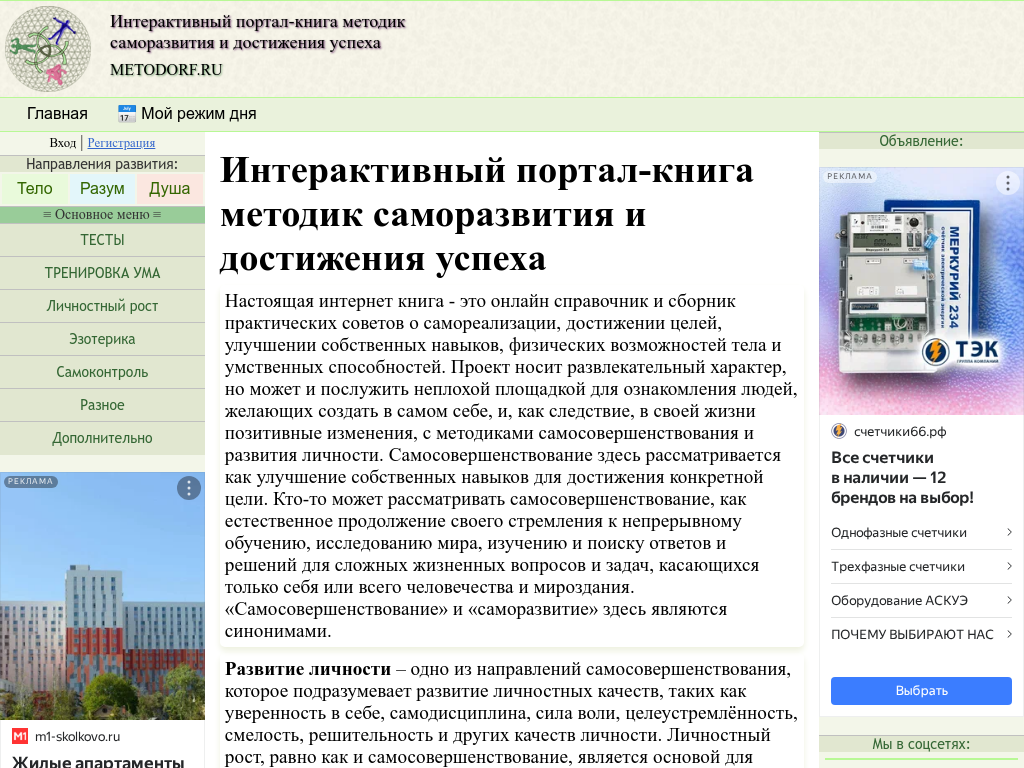The width and height of the screenshot is (1024, 768).
Task: Click the Меркурий 234 meter ad image
Action: point(921,291)
